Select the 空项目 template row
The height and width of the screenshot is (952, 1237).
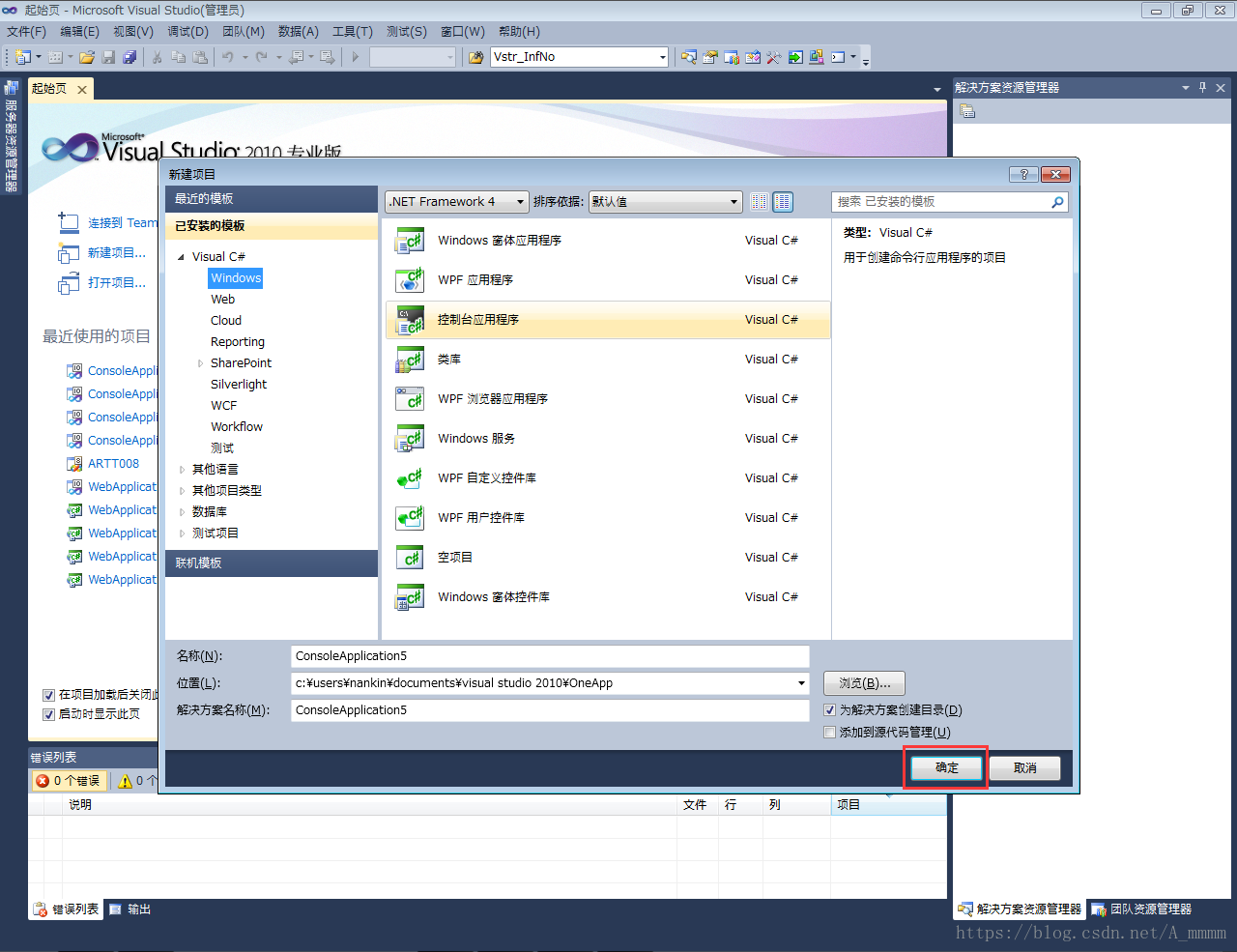click(x=607, y=558)
